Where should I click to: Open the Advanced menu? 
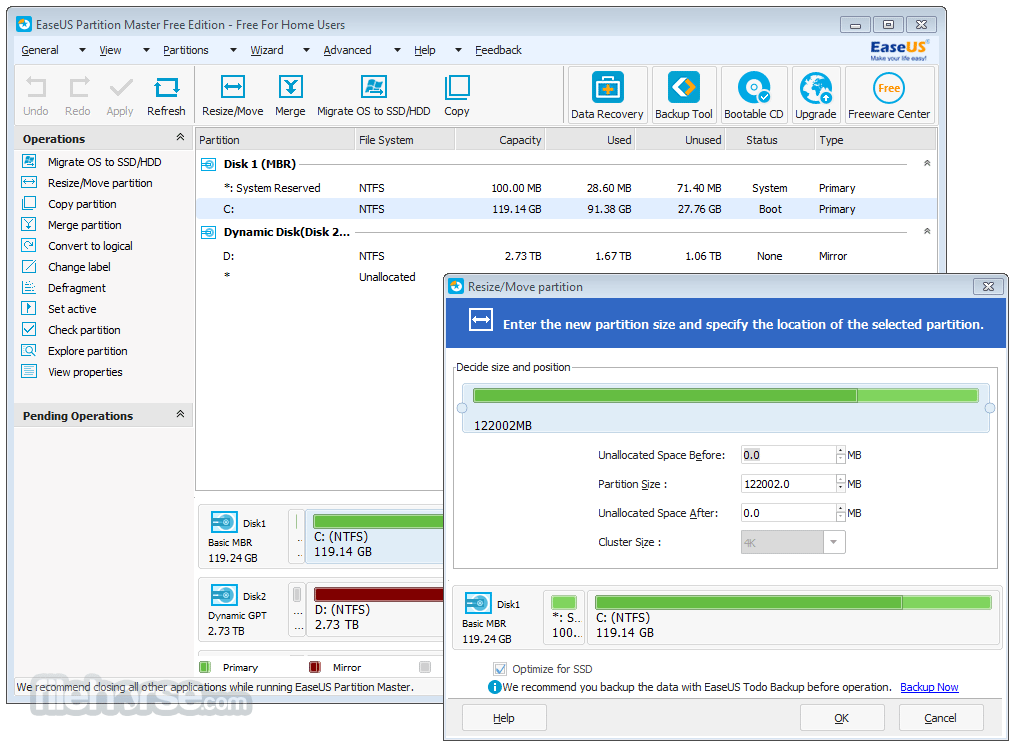point(348,51)
